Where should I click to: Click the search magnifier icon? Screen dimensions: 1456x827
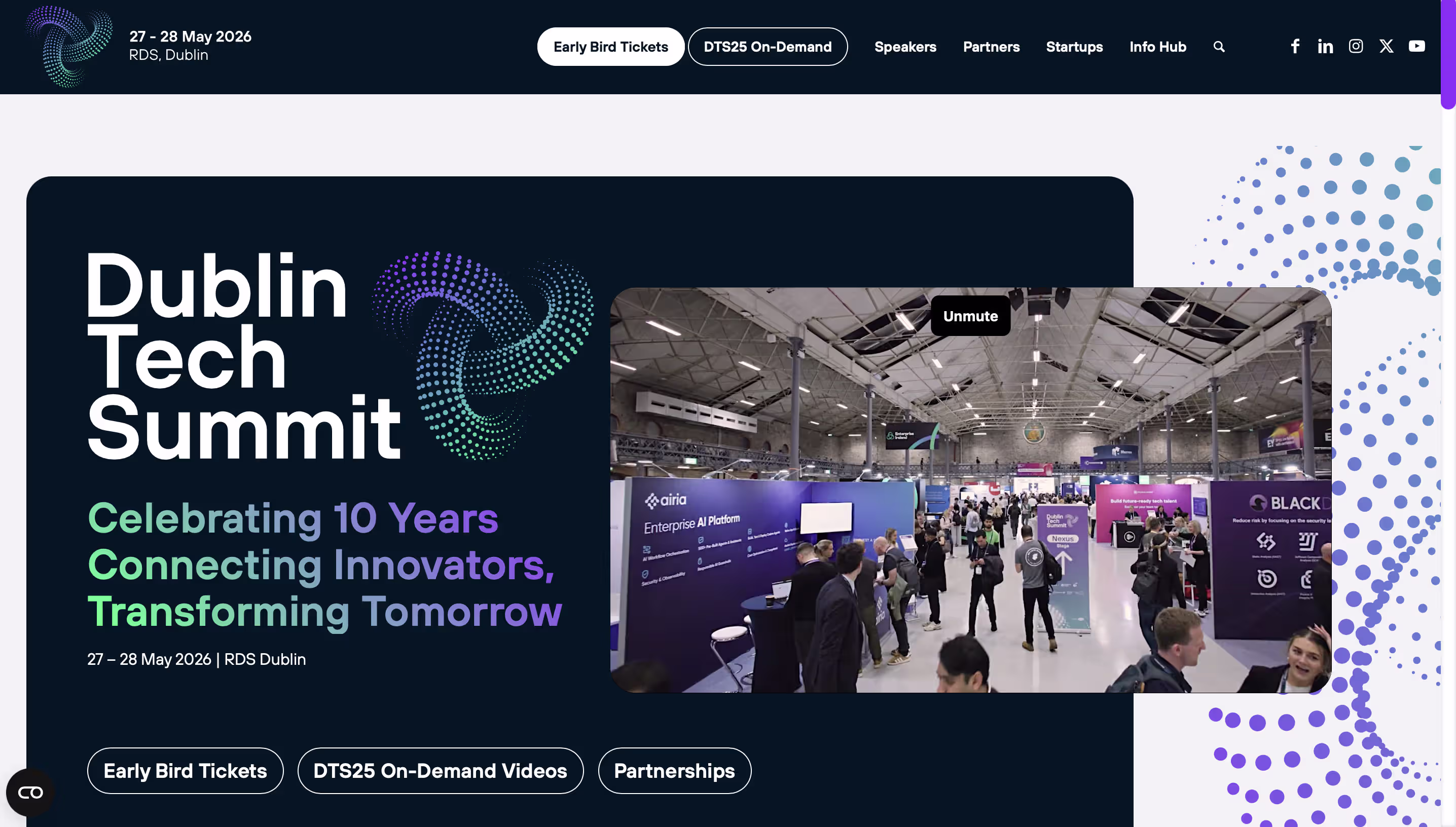click(1219, 46)
